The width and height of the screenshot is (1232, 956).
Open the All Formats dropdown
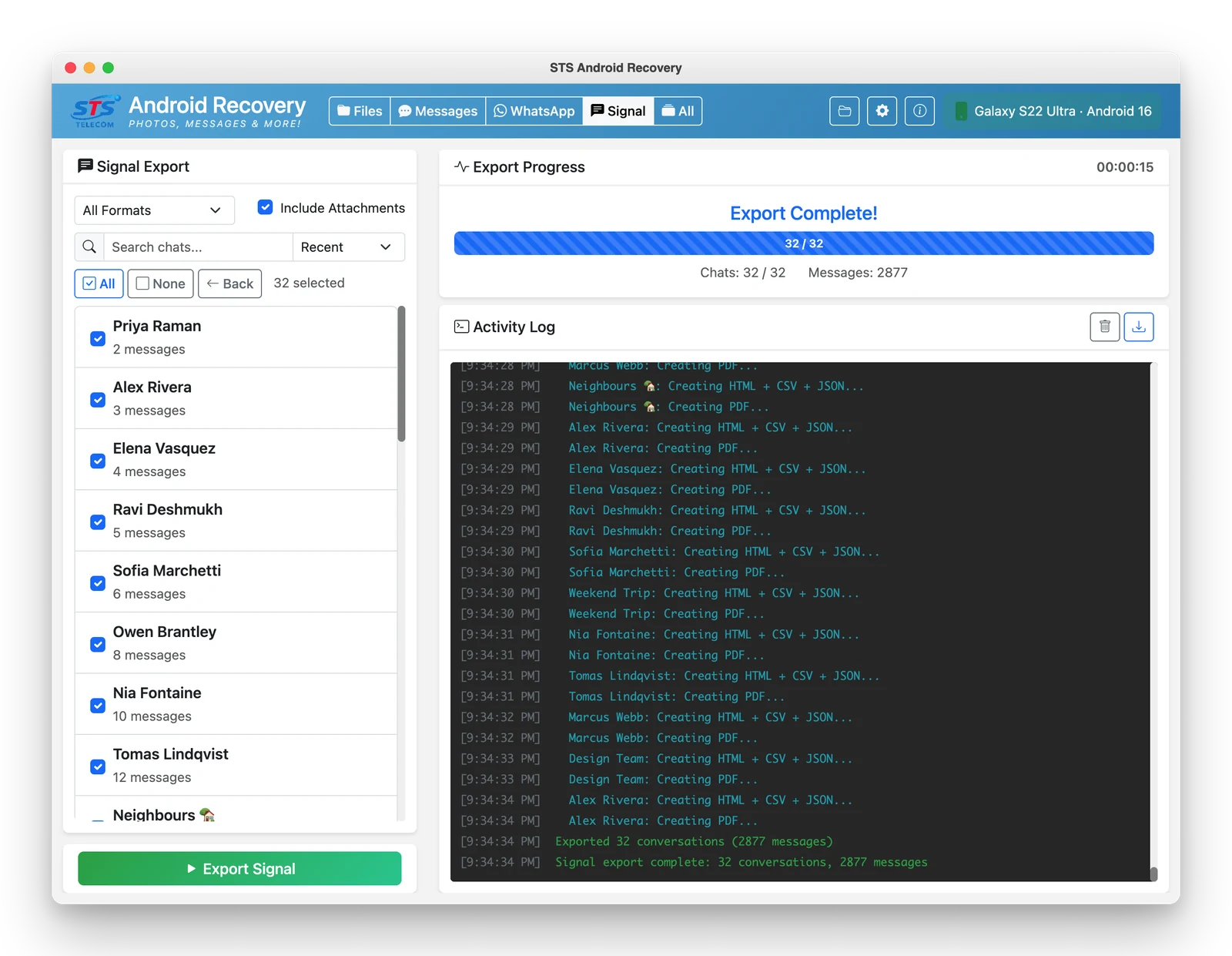pyautogui.click(x=154, y=210)
